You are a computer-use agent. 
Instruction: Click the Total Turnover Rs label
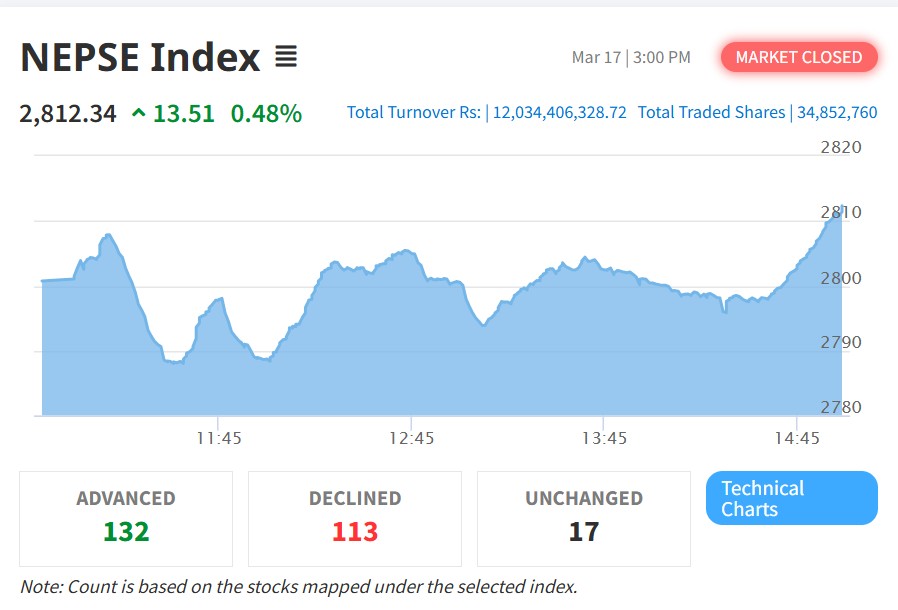tap(414, 113)
